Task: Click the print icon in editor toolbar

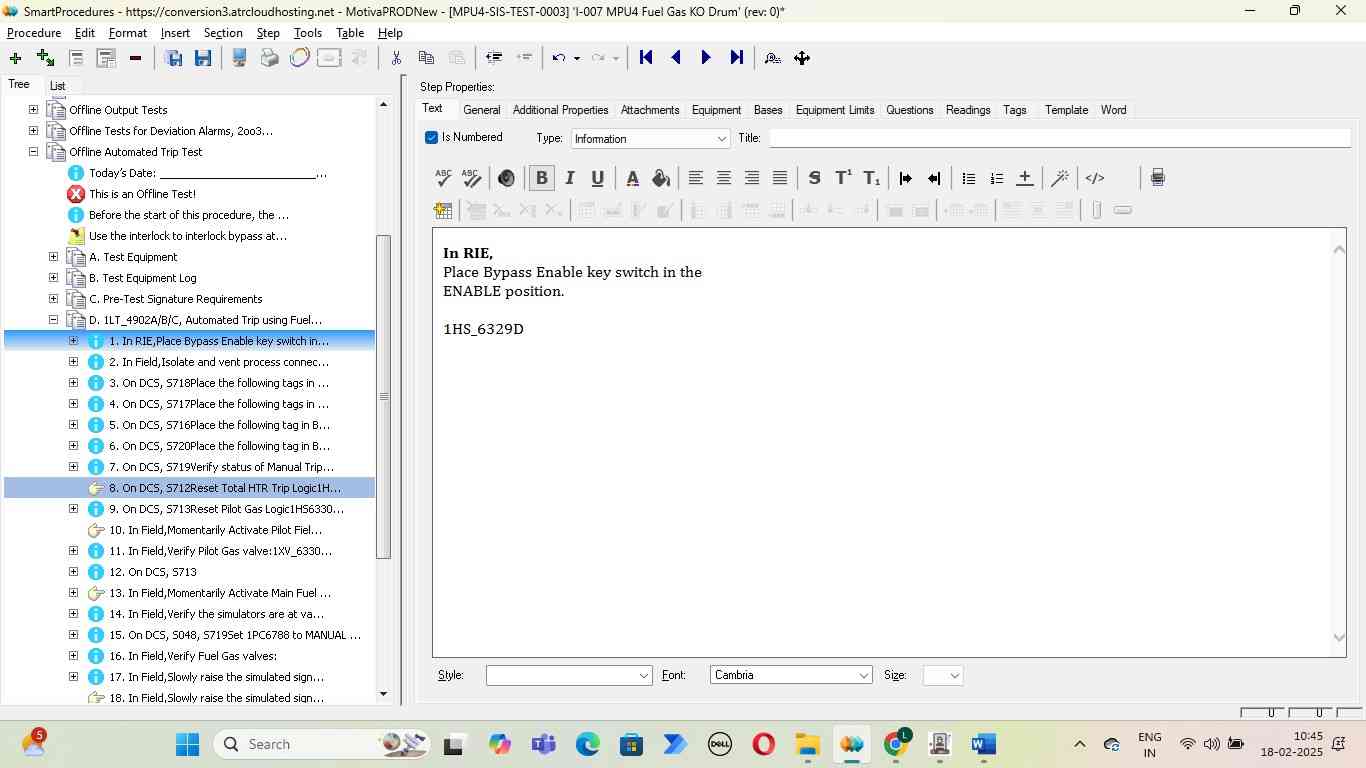Action: point(1157,178)
